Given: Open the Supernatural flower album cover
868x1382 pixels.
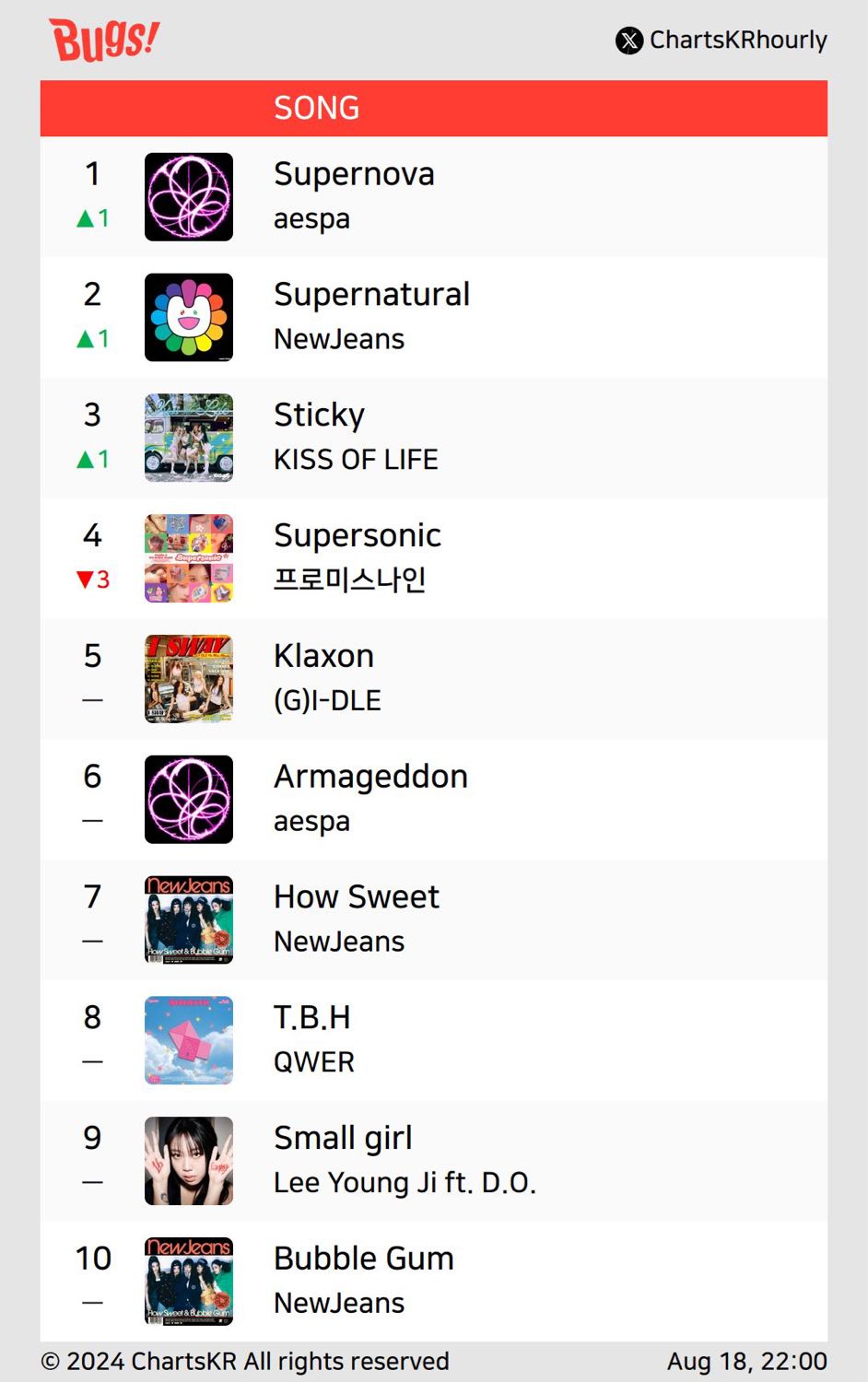Looking at the screenshot, I should coord(189,318).
